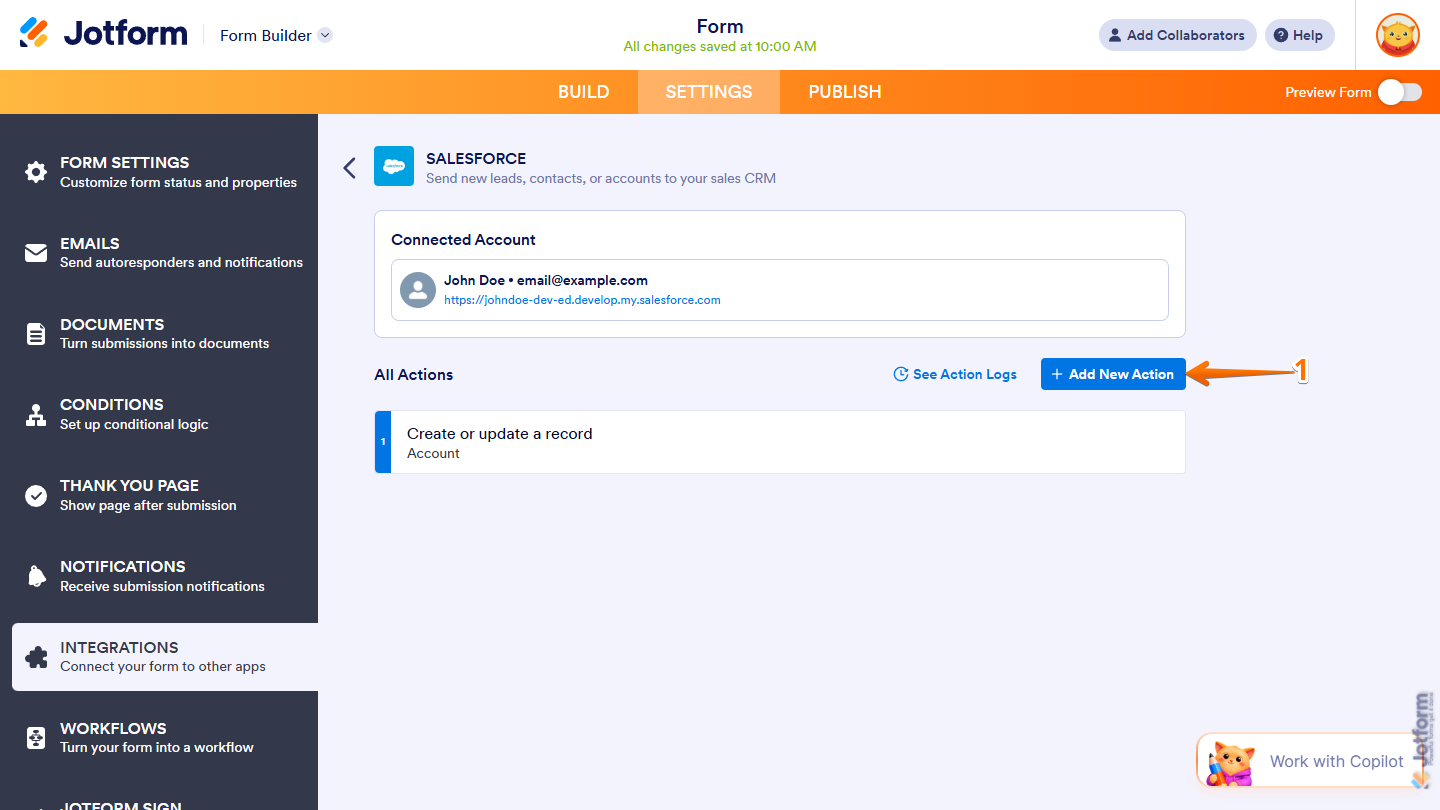Screen dimensions: 1440x810
Task: Open See Action Logs
Action: click(x=955, y=373)
